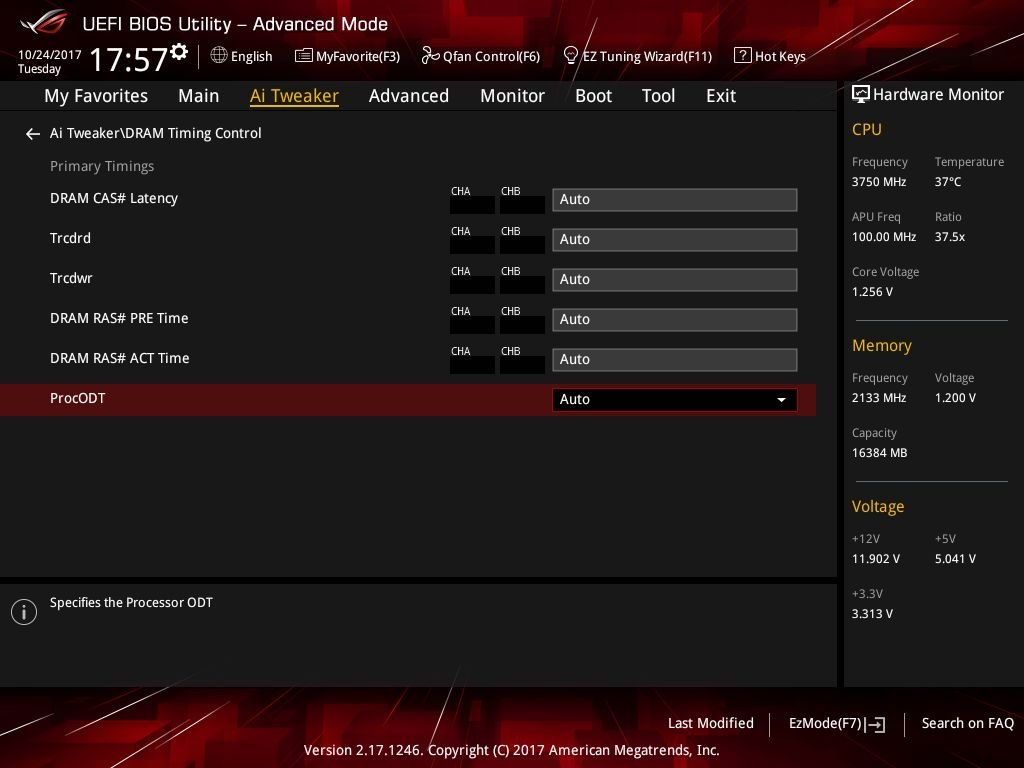Click the +12V 11.902 V reading
The width and height of the screenshot is (1024, 768).
tap(875, 559)
